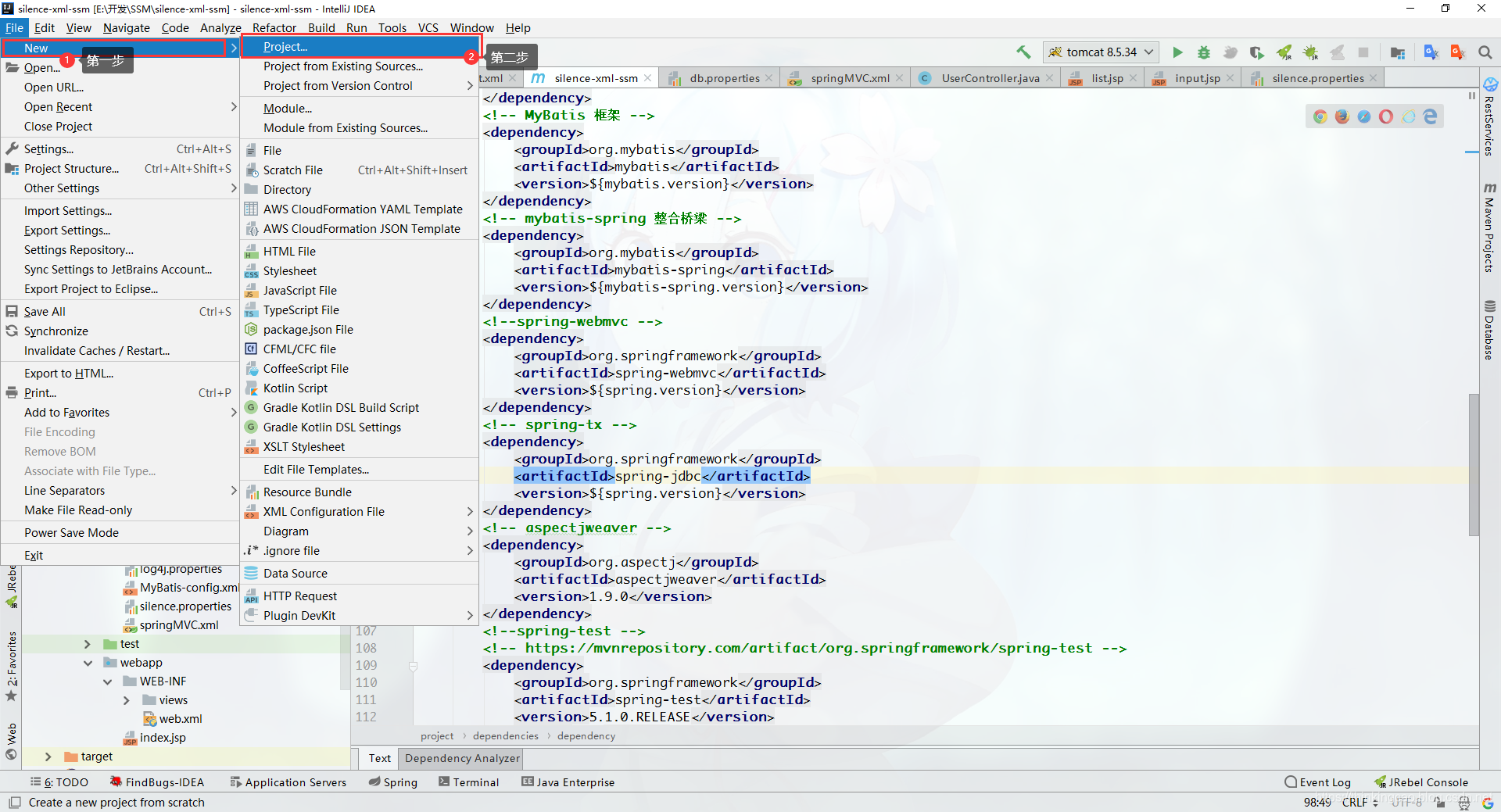The width and height of the screenshot is (1501, 812).
Task: Click the green Run arrow icon
Action: coord(1177,52)
